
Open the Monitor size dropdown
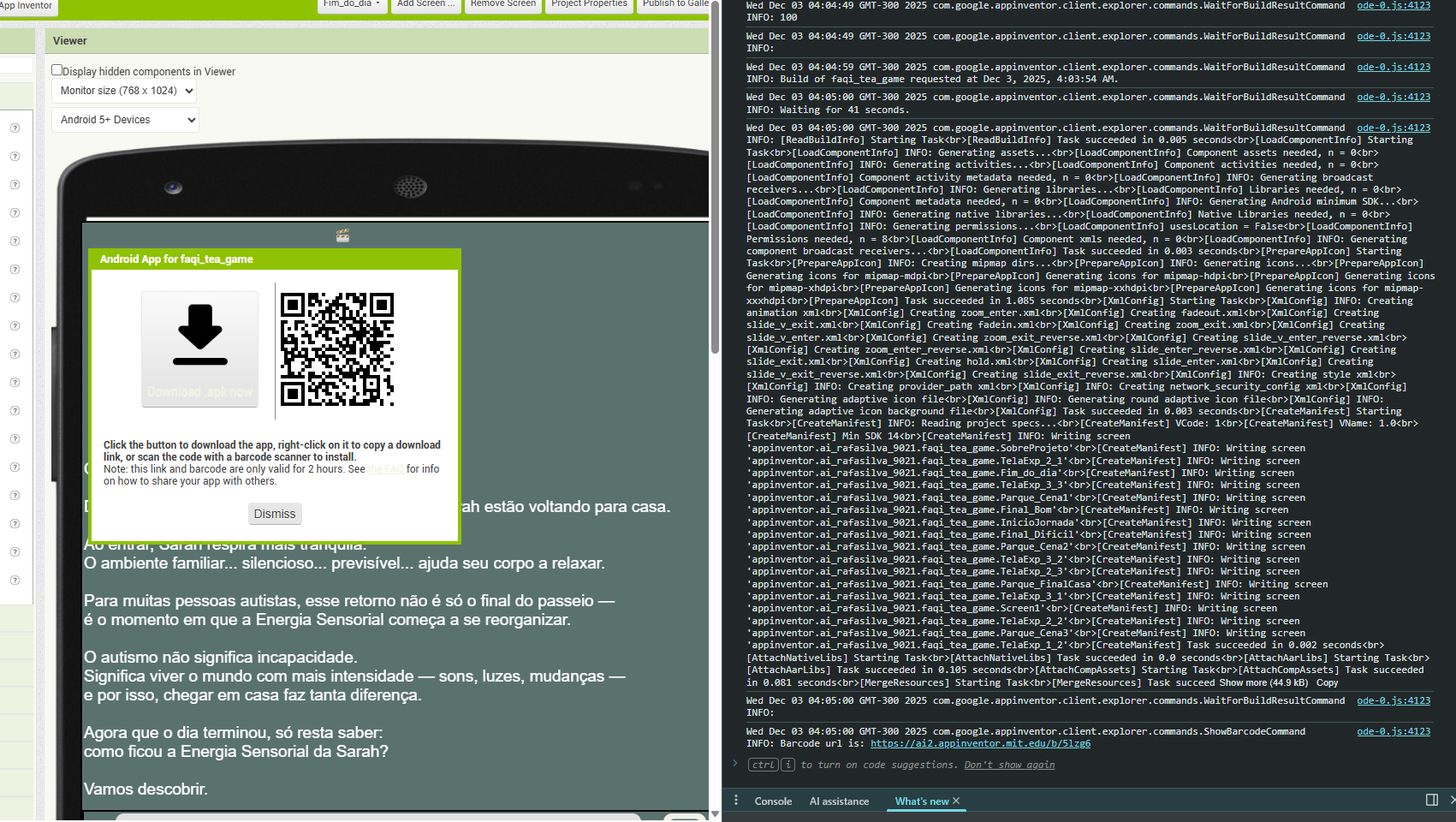click(x=126, y=91)
